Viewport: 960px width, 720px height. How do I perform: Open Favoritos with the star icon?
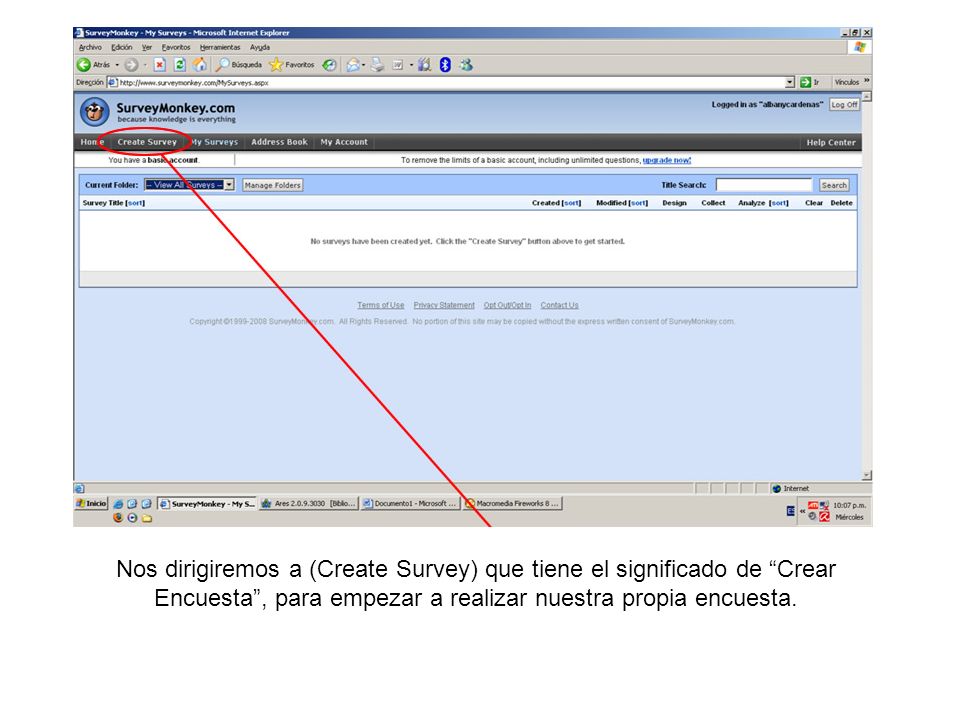point(276,65)
